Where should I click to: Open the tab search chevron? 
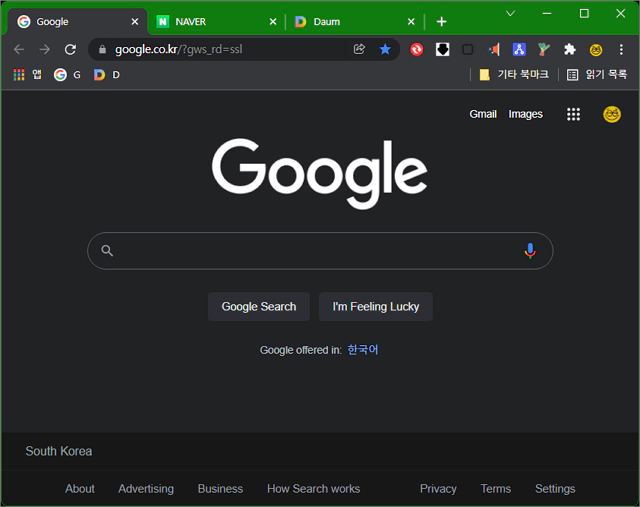510,14
